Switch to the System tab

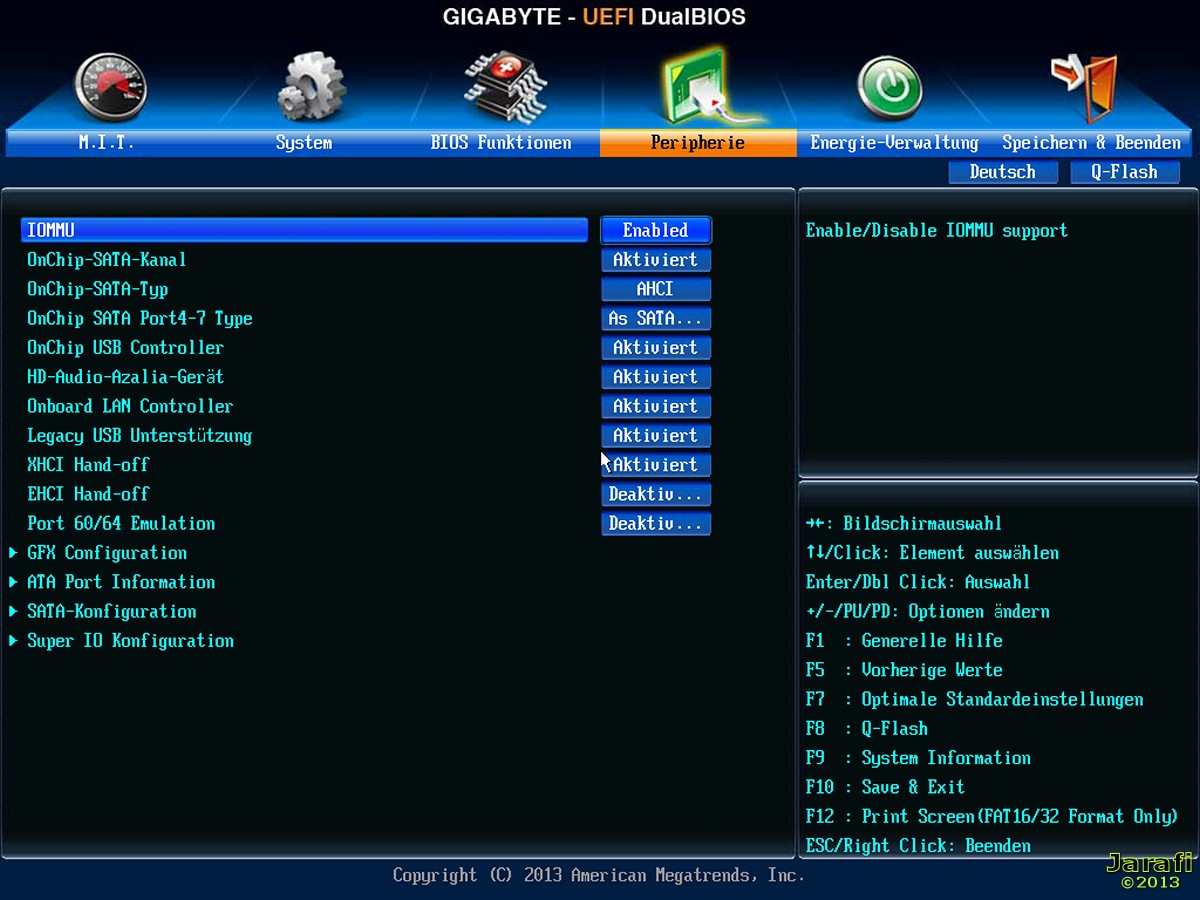click(303, 143)
